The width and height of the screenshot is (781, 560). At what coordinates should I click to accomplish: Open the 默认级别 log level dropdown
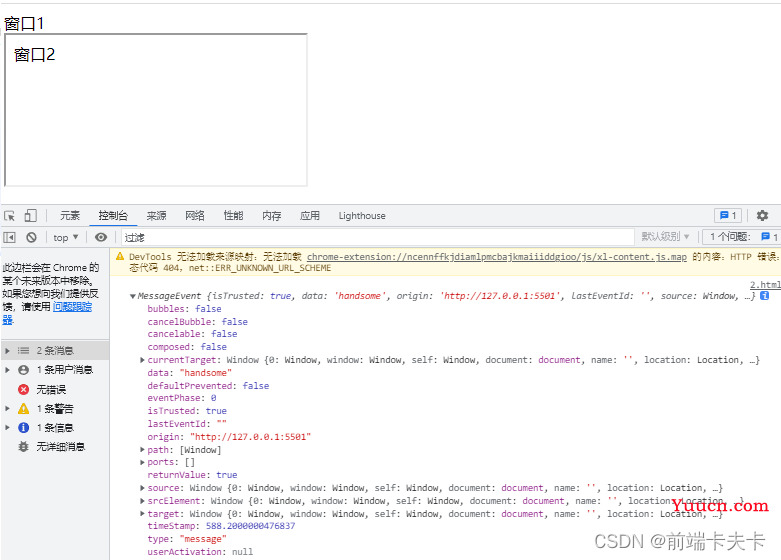pos(665,237)
